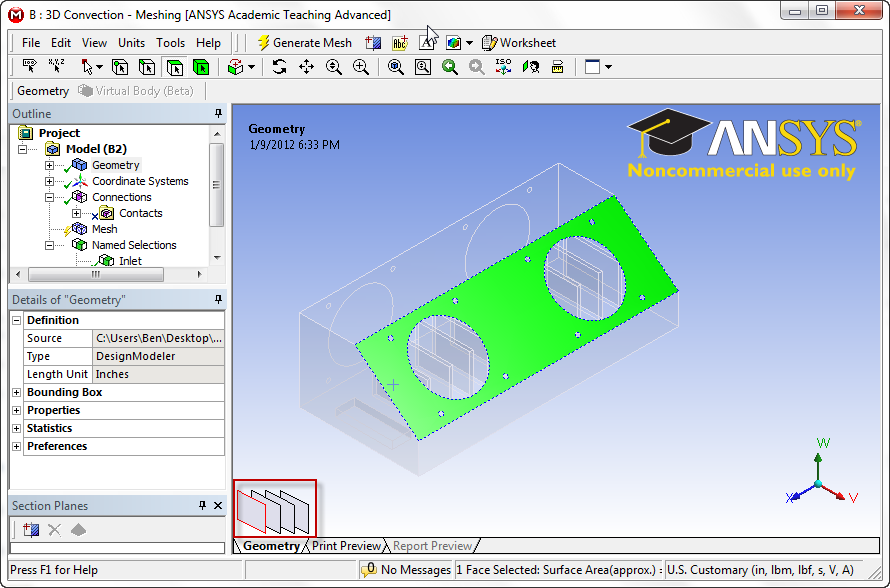Screen dimensions: 890x588
Task: Click the Source file path field
Action: [x=158, y=338]
